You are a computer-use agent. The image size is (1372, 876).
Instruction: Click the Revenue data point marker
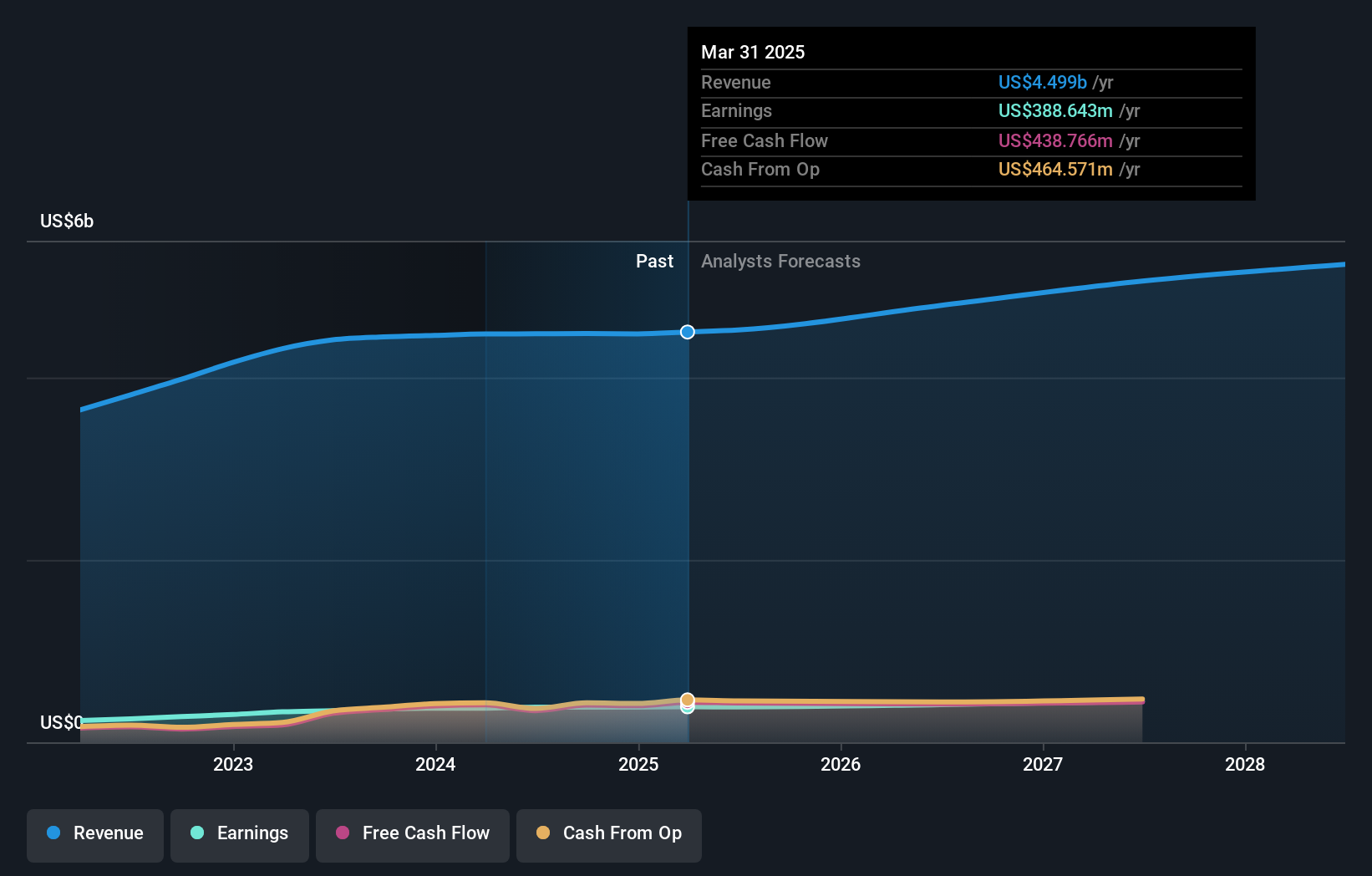687,332
